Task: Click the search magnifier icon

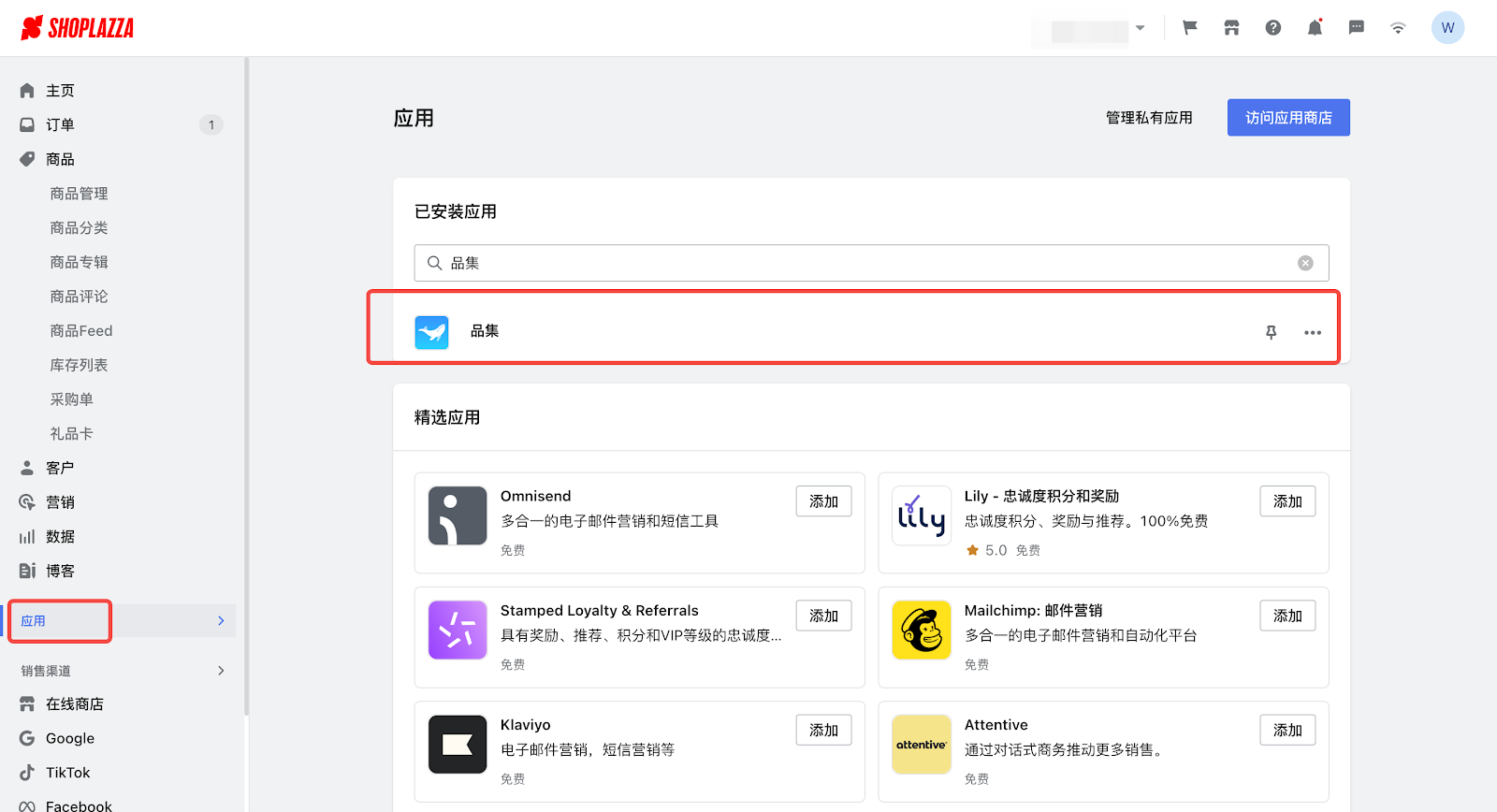Action: [434, 263]
